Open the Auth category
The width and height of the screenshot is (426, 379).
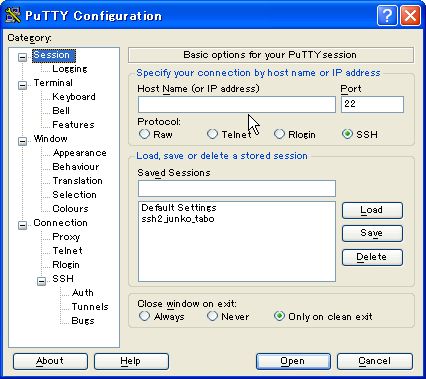[83, 293]
